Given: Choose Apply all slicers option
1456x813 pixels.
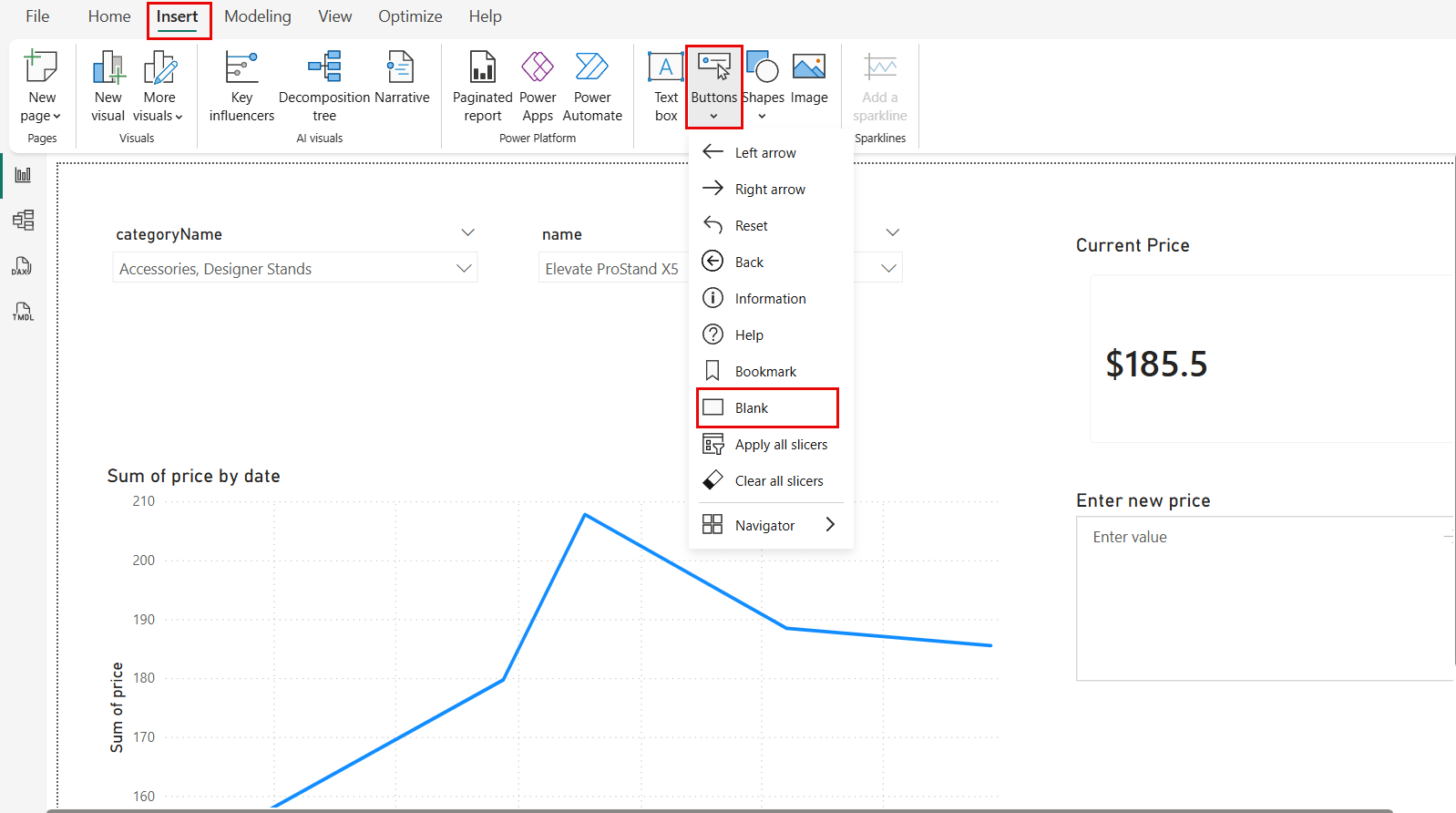Looking at the screenshot, I should [x=771, y=444].
